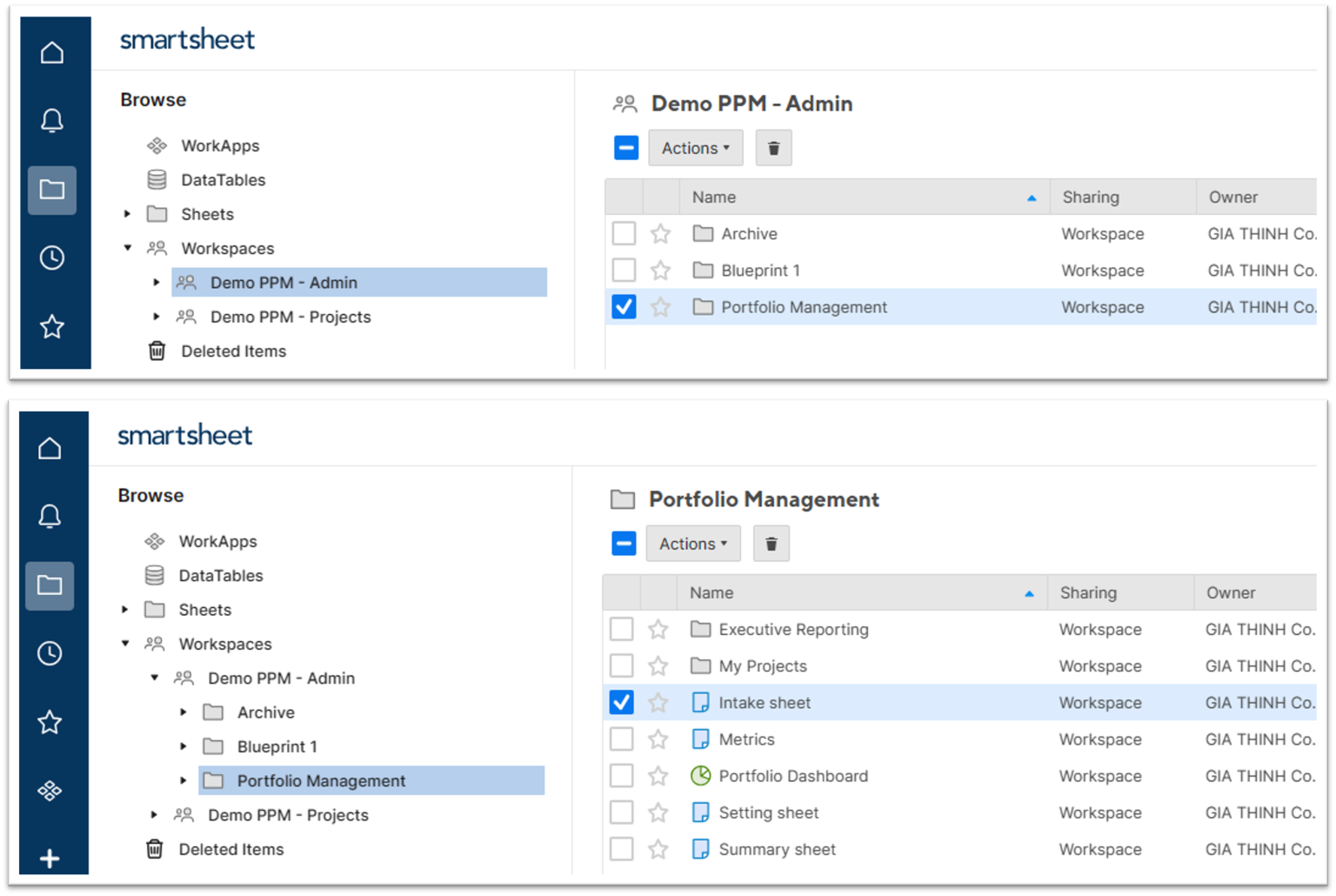
Task: Check the checkbox next to Metrics
Action: pos(621,739)
